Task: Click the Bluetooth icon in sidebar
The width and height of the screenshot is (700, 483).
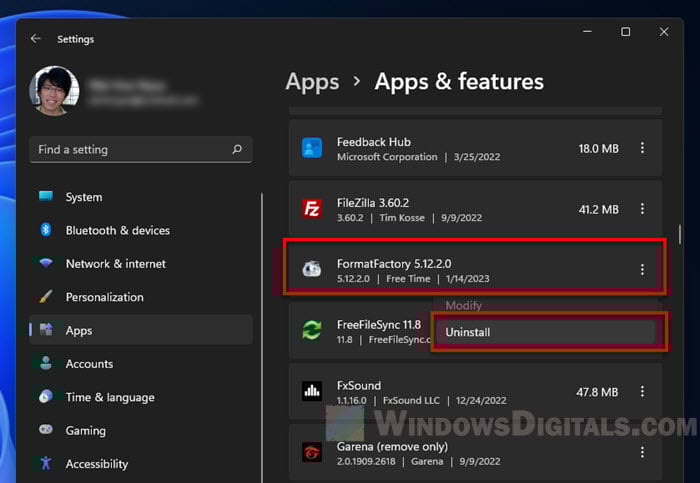Action: [x=46, y=229]
